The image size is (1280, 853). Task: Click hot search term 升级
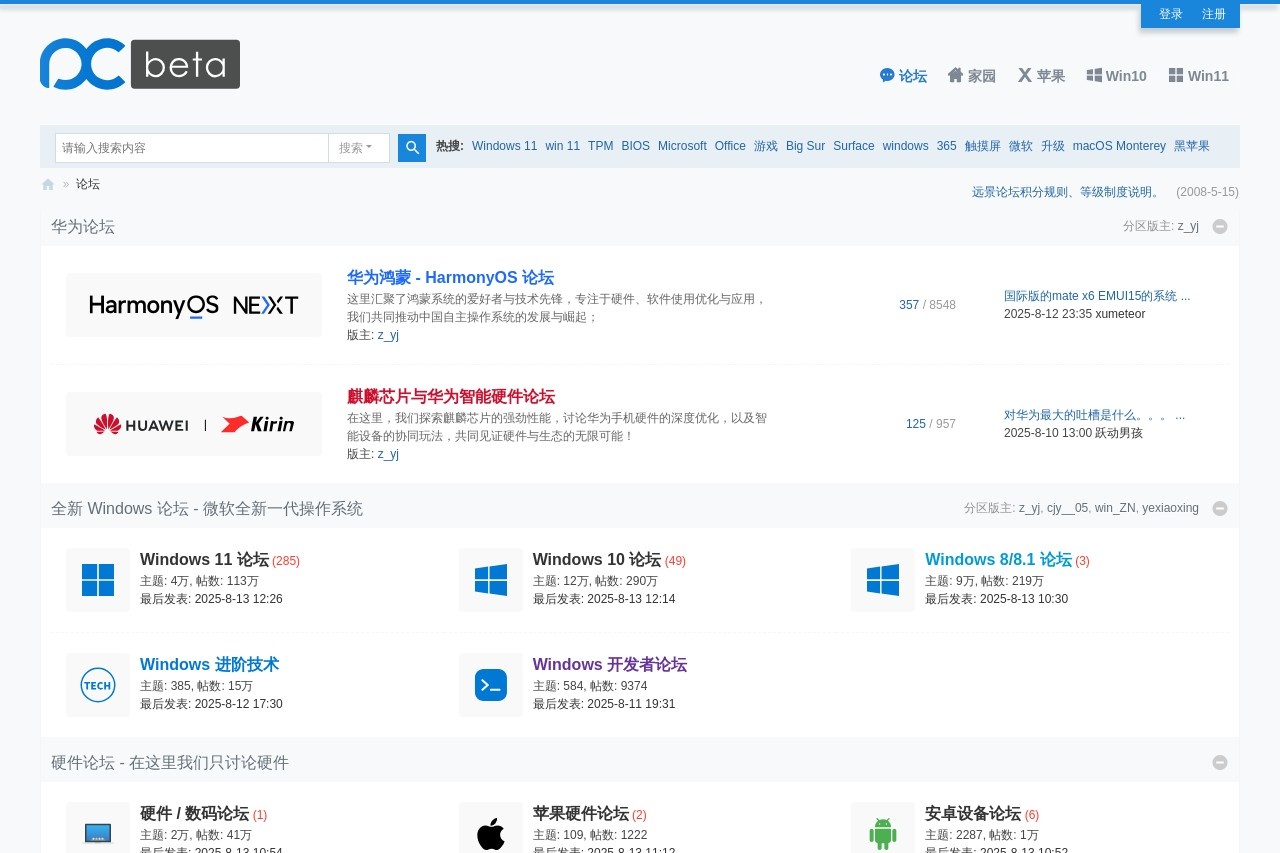[x=1053, y=146]
